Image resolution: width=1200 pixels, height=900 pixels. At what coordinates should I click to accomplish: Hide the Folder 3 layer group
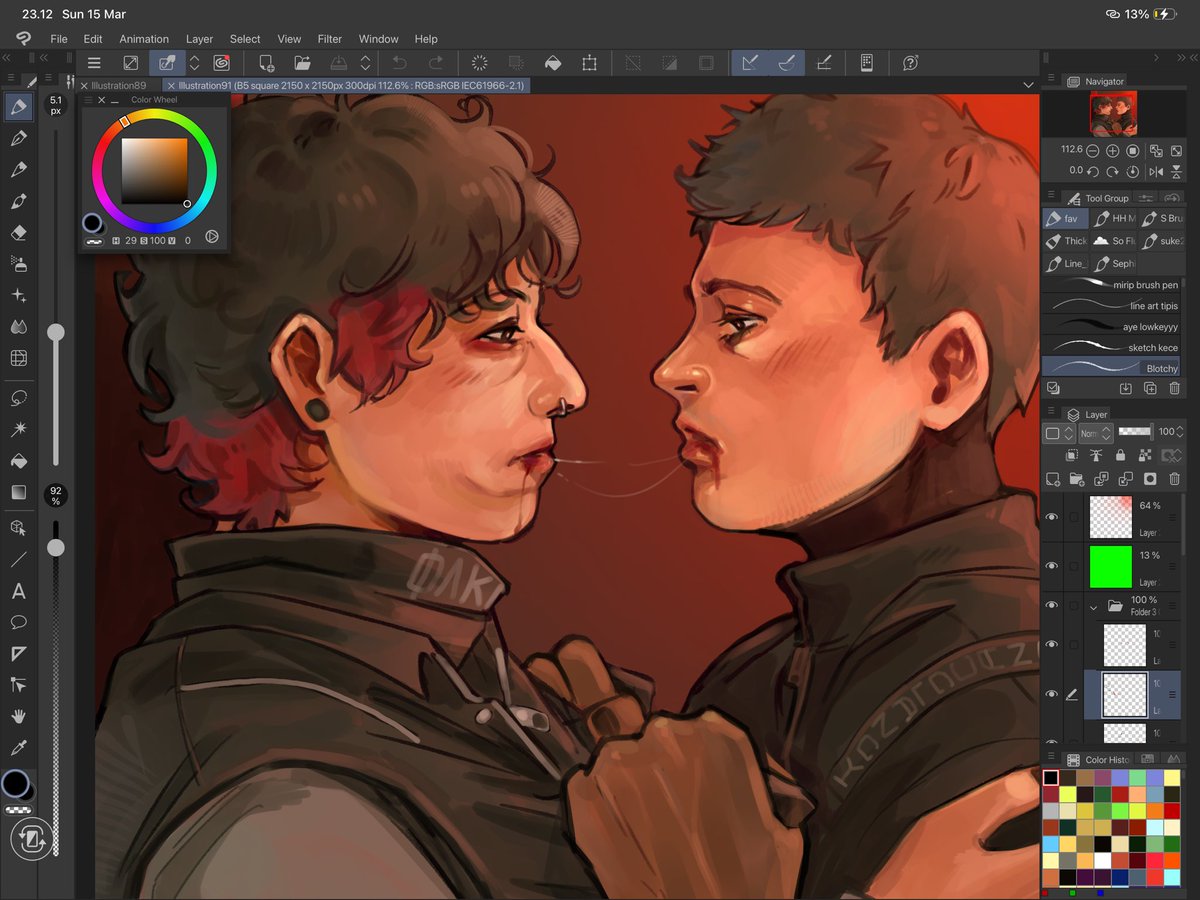click(1052, 605)
